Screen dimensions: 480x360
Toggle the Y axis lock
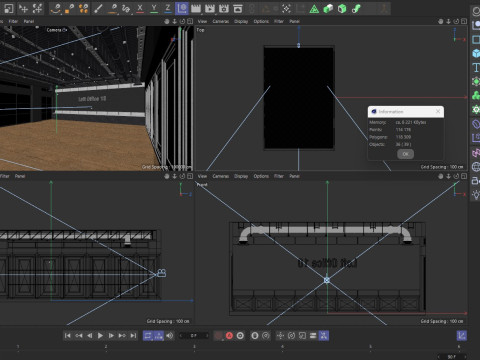[154, 9]
